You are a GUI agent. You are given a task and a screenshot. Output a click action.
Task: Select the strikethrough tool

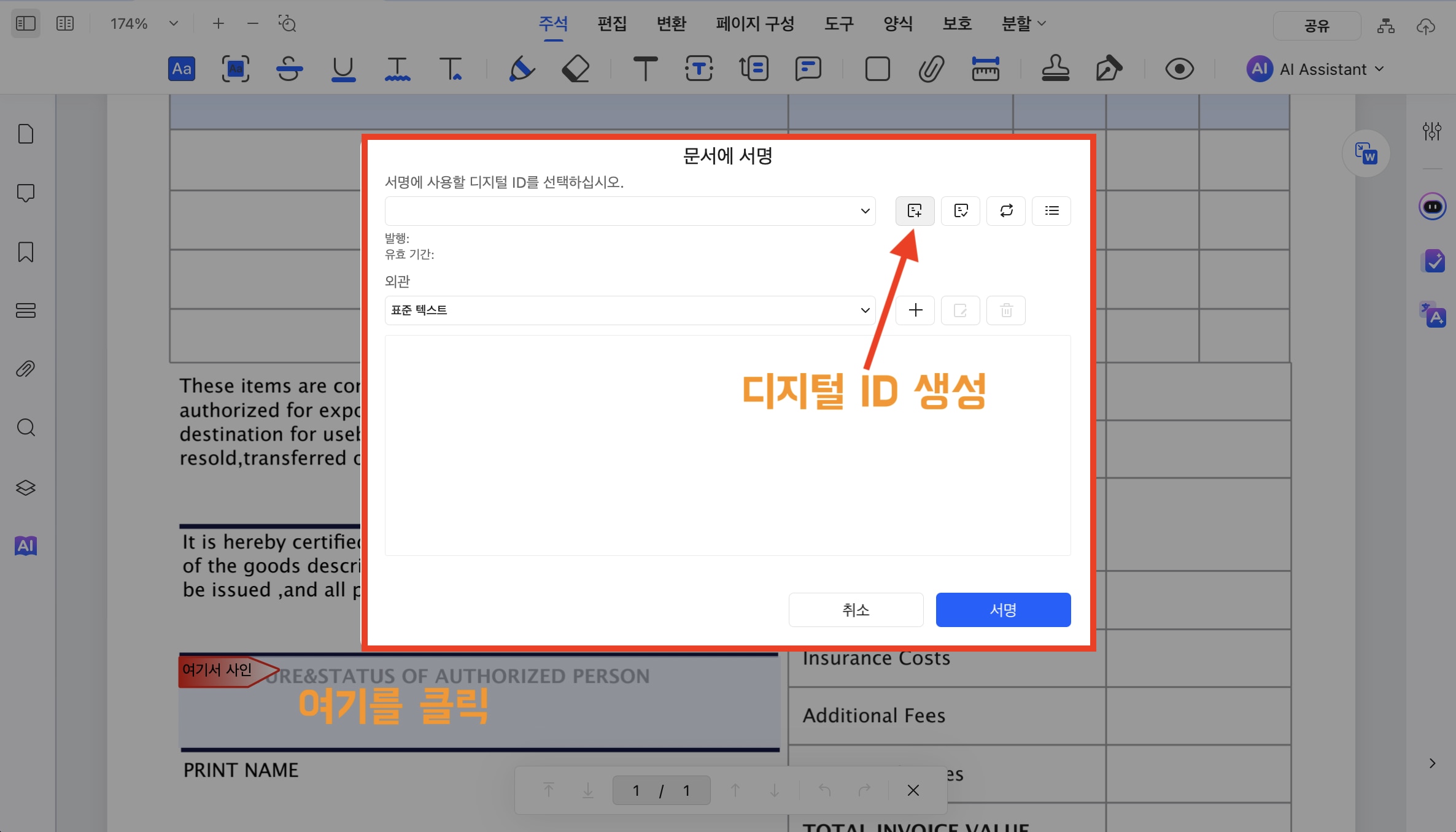289,69
